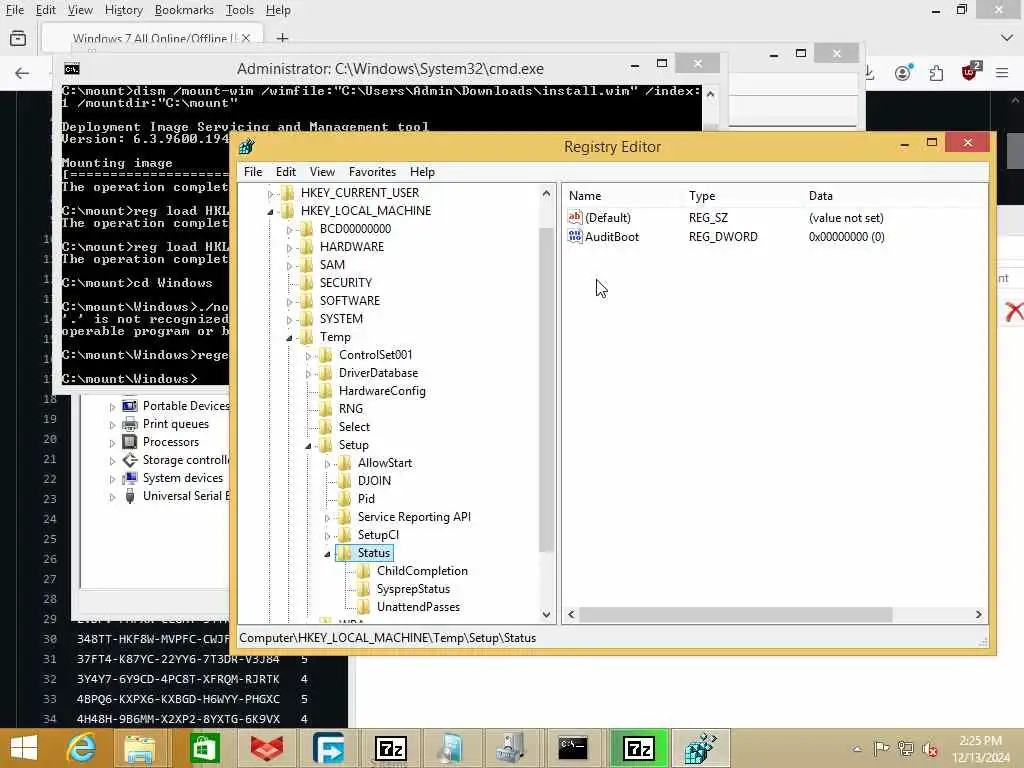The image size is (1024, 768).
Task: Open the Windows Start button
Action: pos(24,748)
